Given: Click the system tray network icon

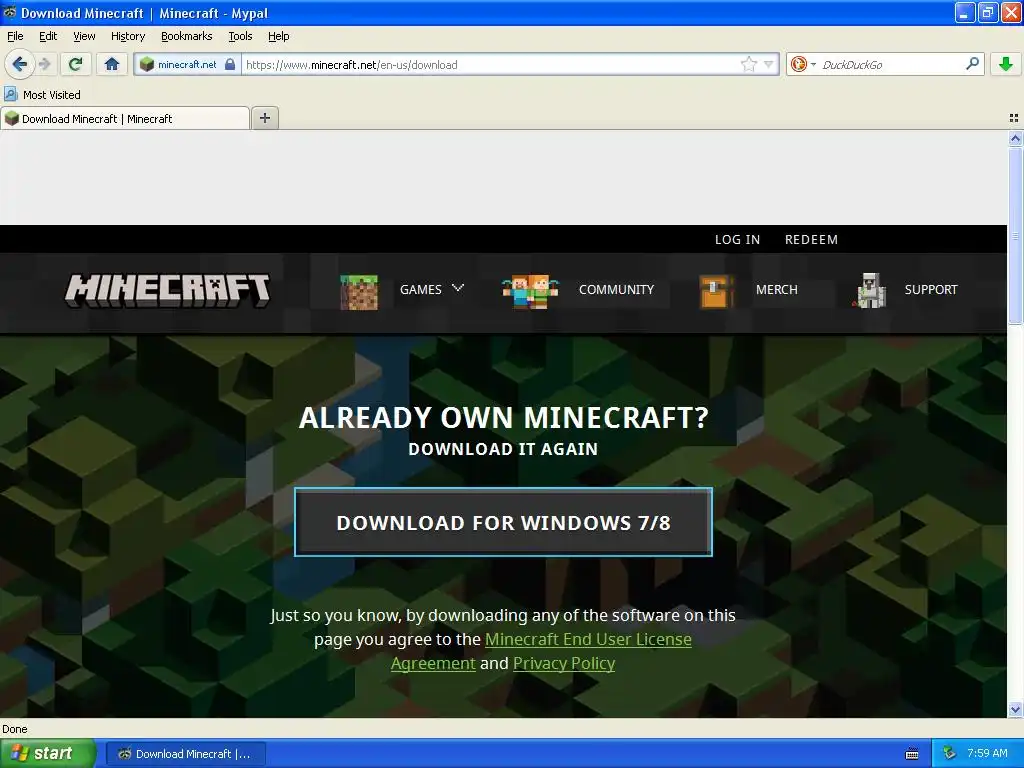Looking at the screenshot, I should (949, 754).
